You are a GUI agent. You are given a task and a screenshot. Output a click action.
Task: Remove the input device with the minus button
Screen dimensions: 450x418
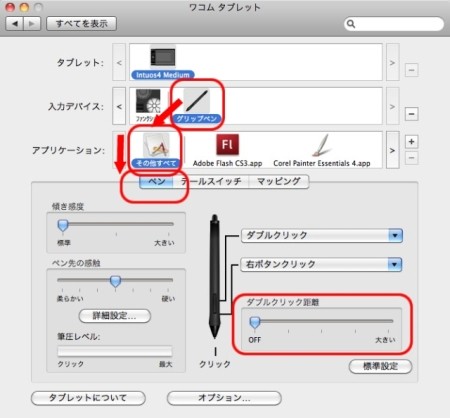point(411,114)
